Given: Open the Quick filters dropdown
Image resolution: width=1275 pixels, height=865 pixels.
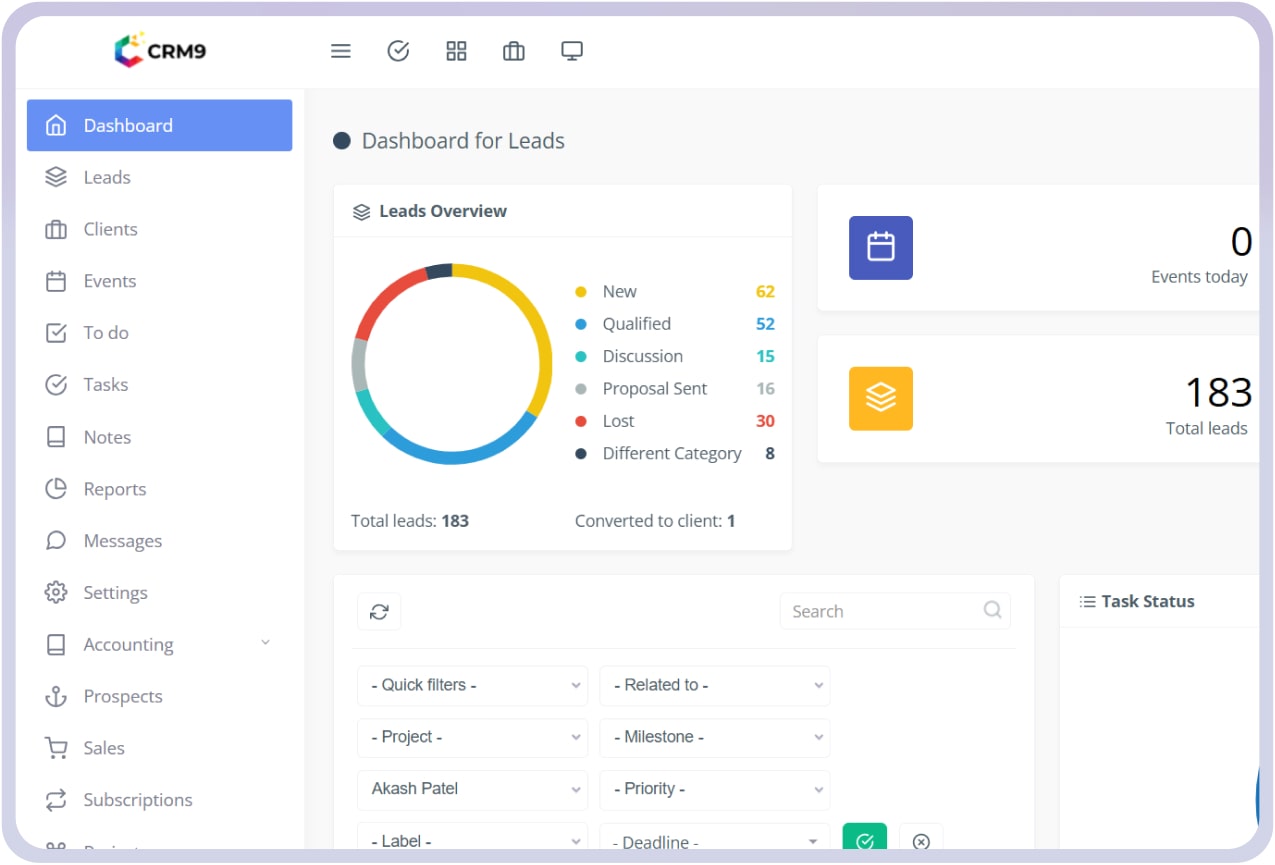Looking at the screenshot, I should pyautogui.click(x=472, y=685).
